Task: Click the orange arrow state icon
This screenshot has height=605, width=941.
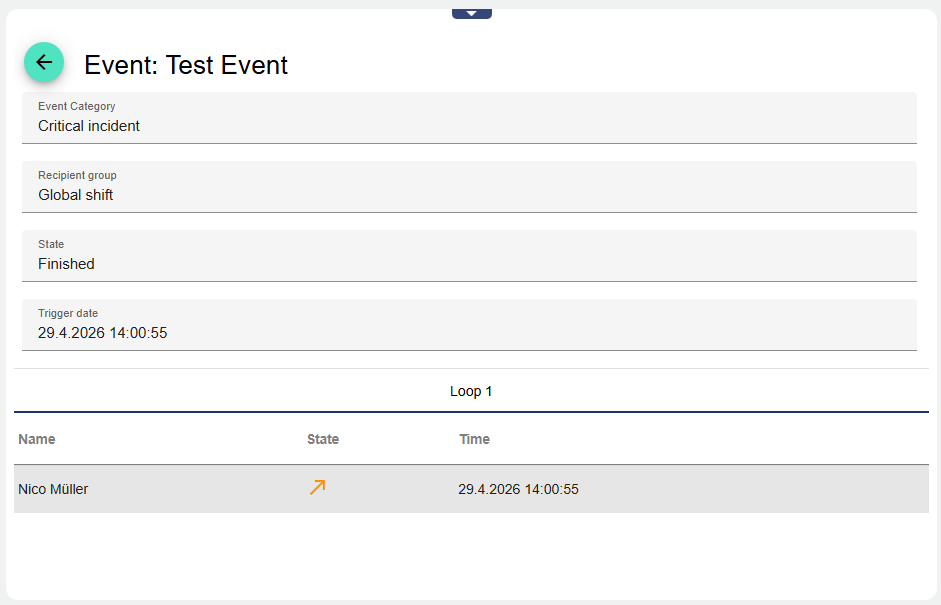Action: 317,487
